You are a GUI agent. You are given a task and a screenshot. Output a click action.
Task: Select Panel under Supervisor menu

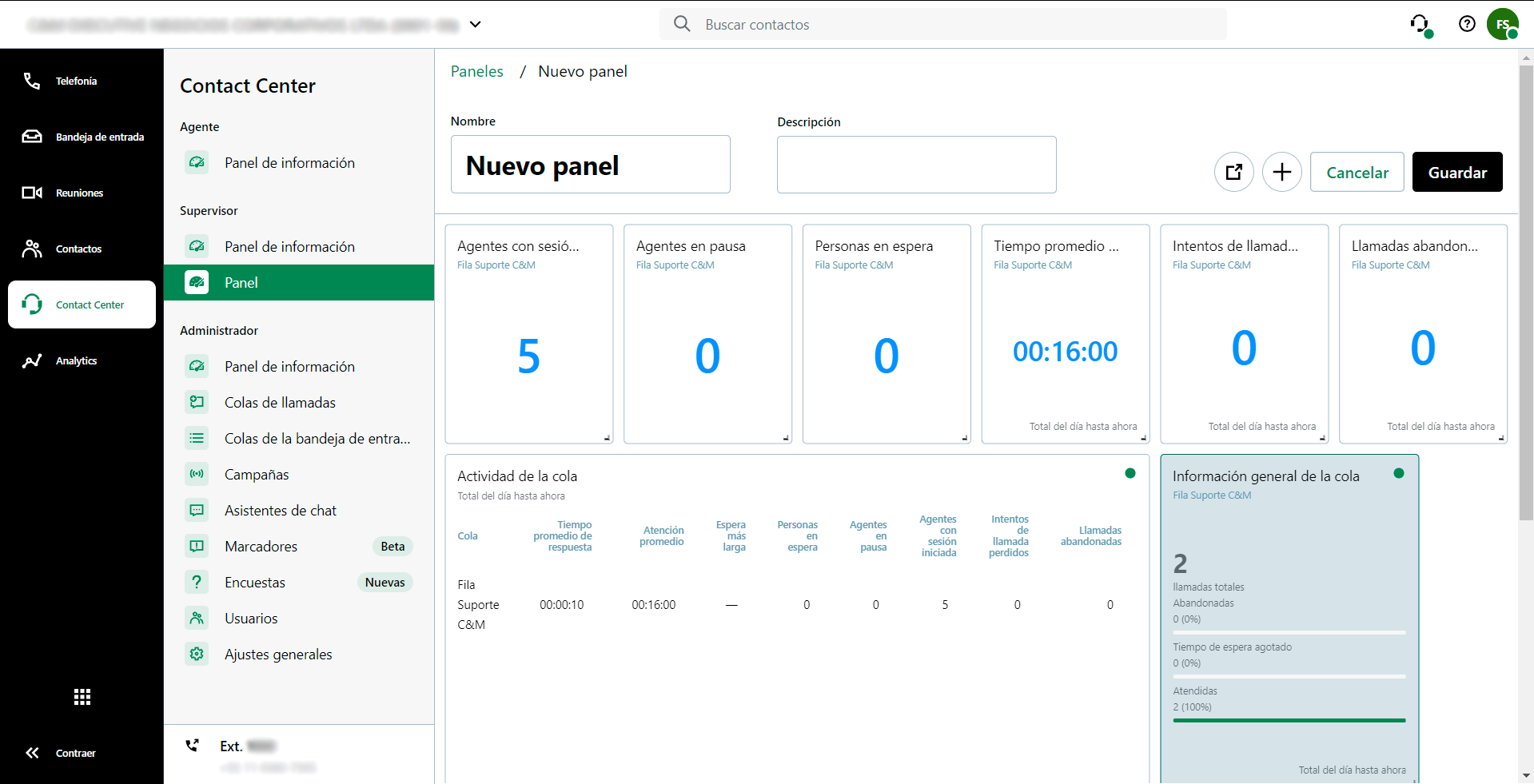[x=242, y=282]
